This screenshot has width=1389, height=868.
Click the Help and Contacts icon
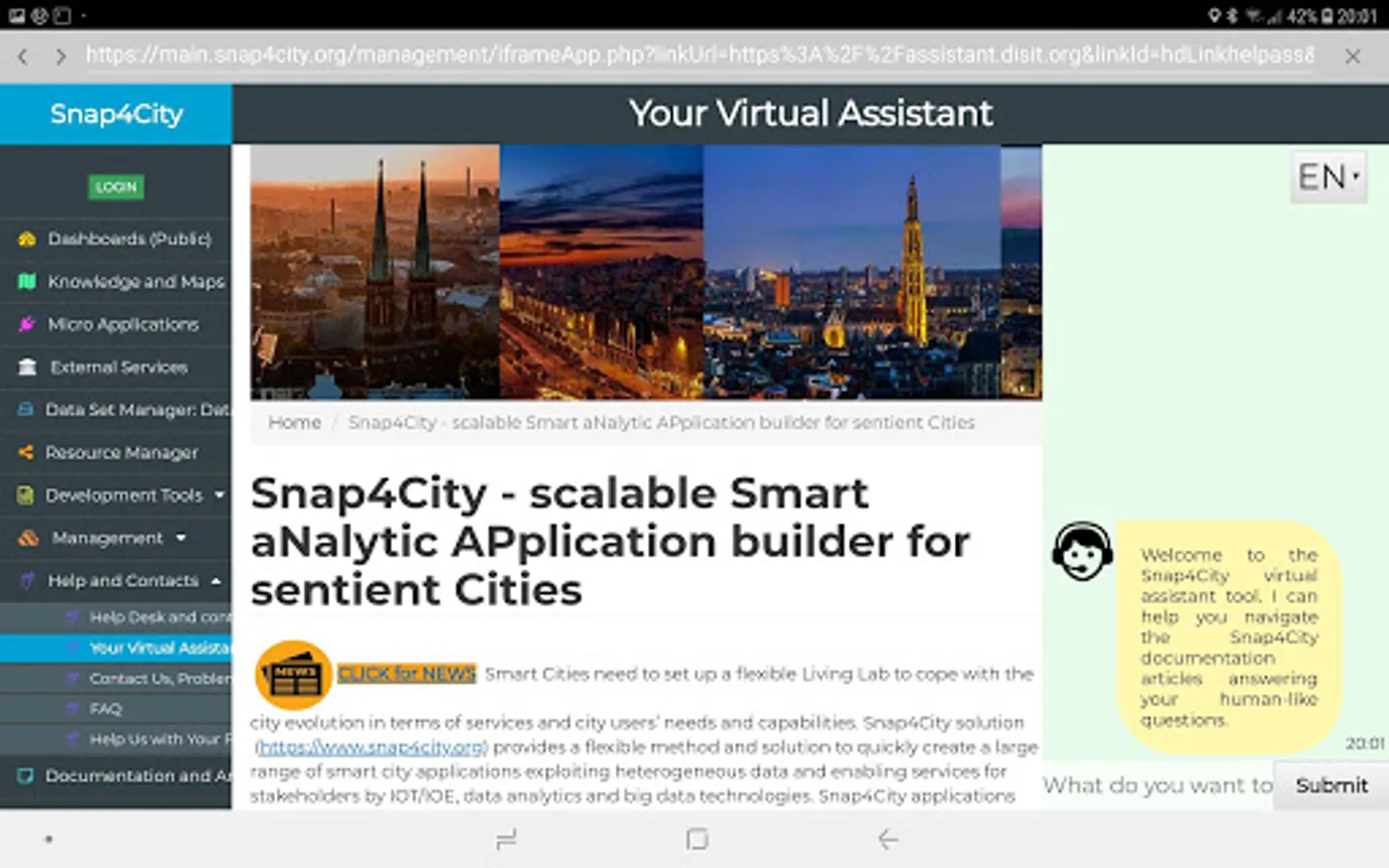pos(27,581)
